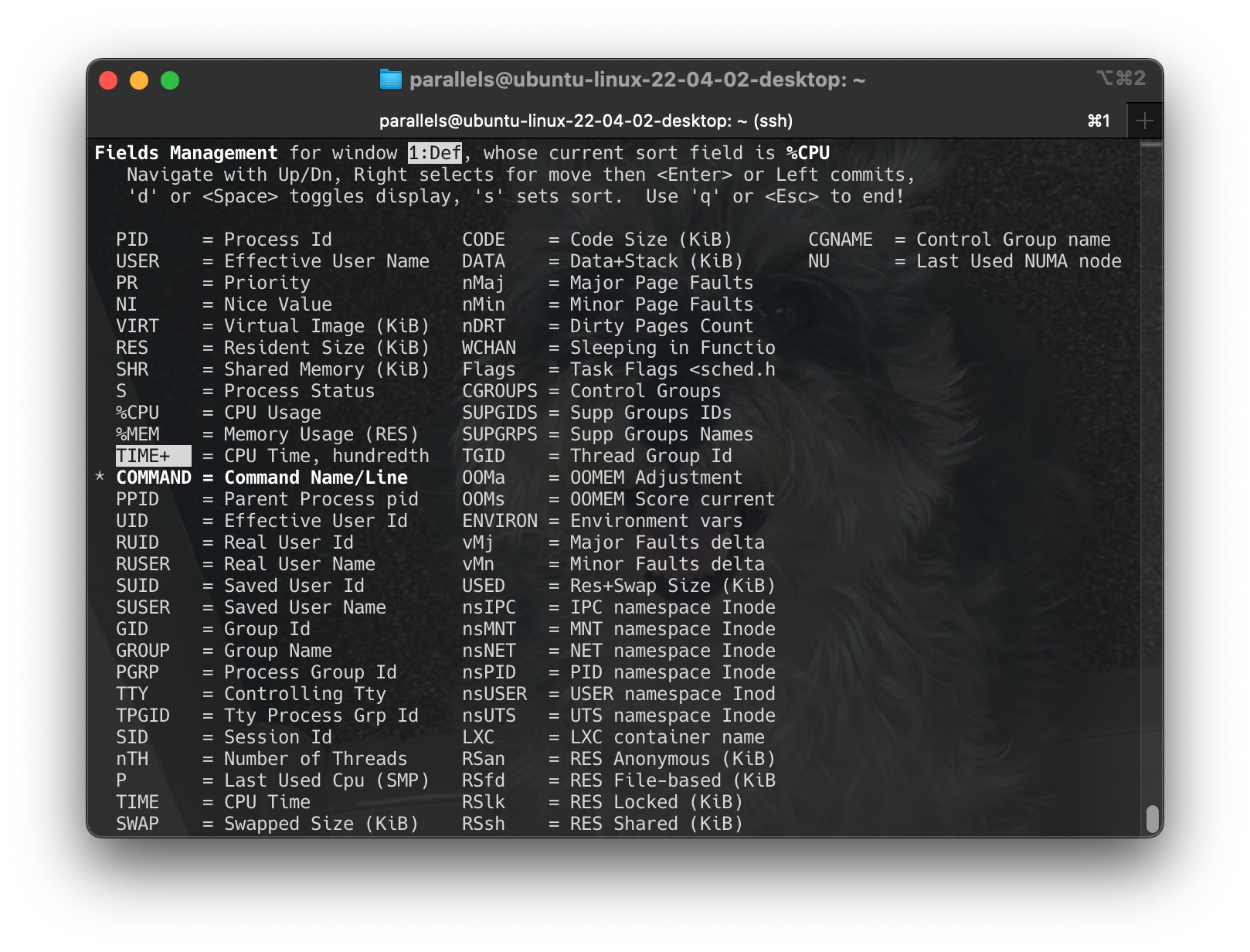This screenshot has height=952, width=1250.
Task: Click the SHR field name
Action: click(x=132, y=369)
